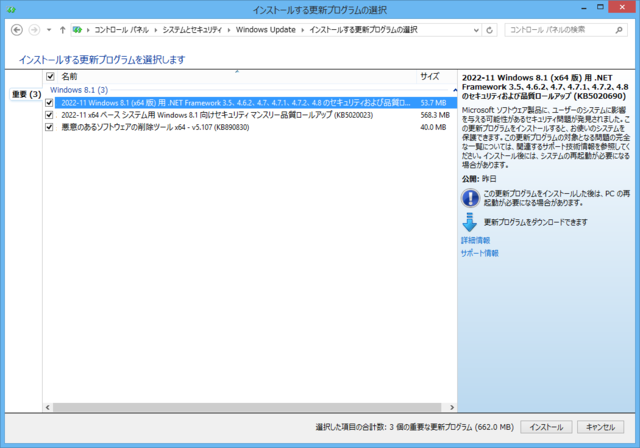Open the サポート情報 link
640x448 pixels.
480,253
